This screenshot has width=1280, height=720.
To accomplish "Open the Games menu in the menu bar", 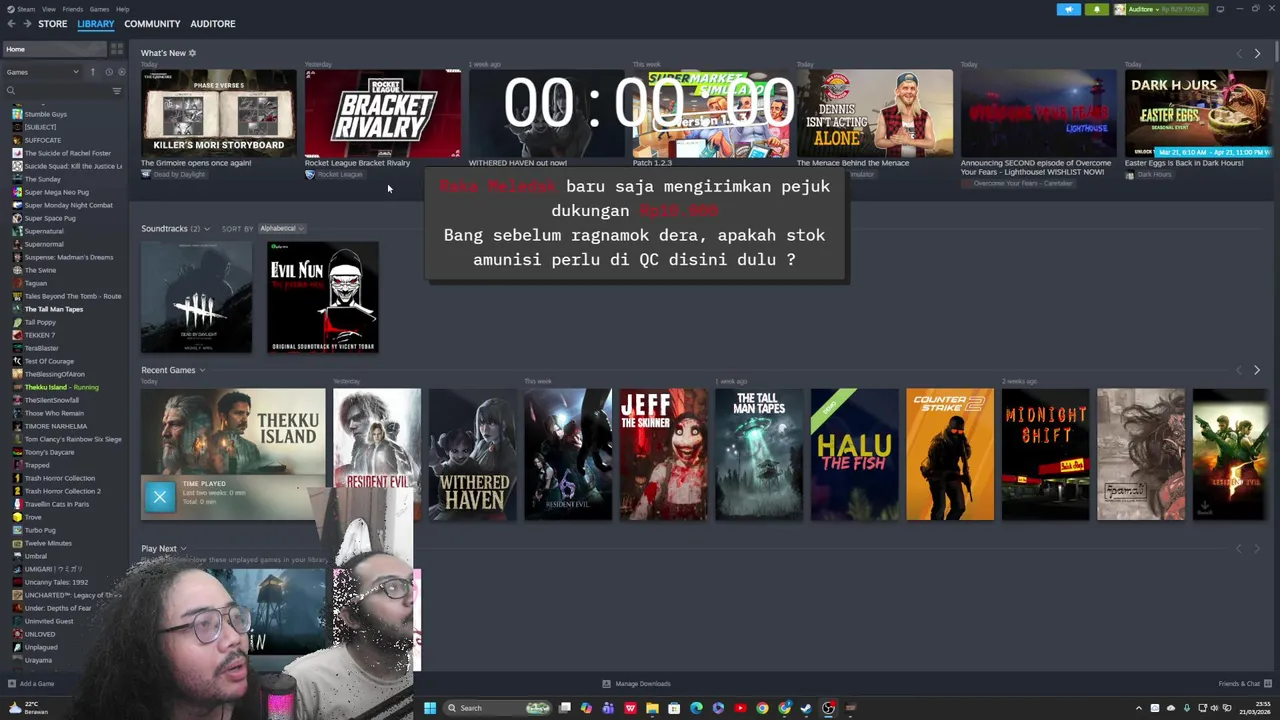I will [99, 9].
